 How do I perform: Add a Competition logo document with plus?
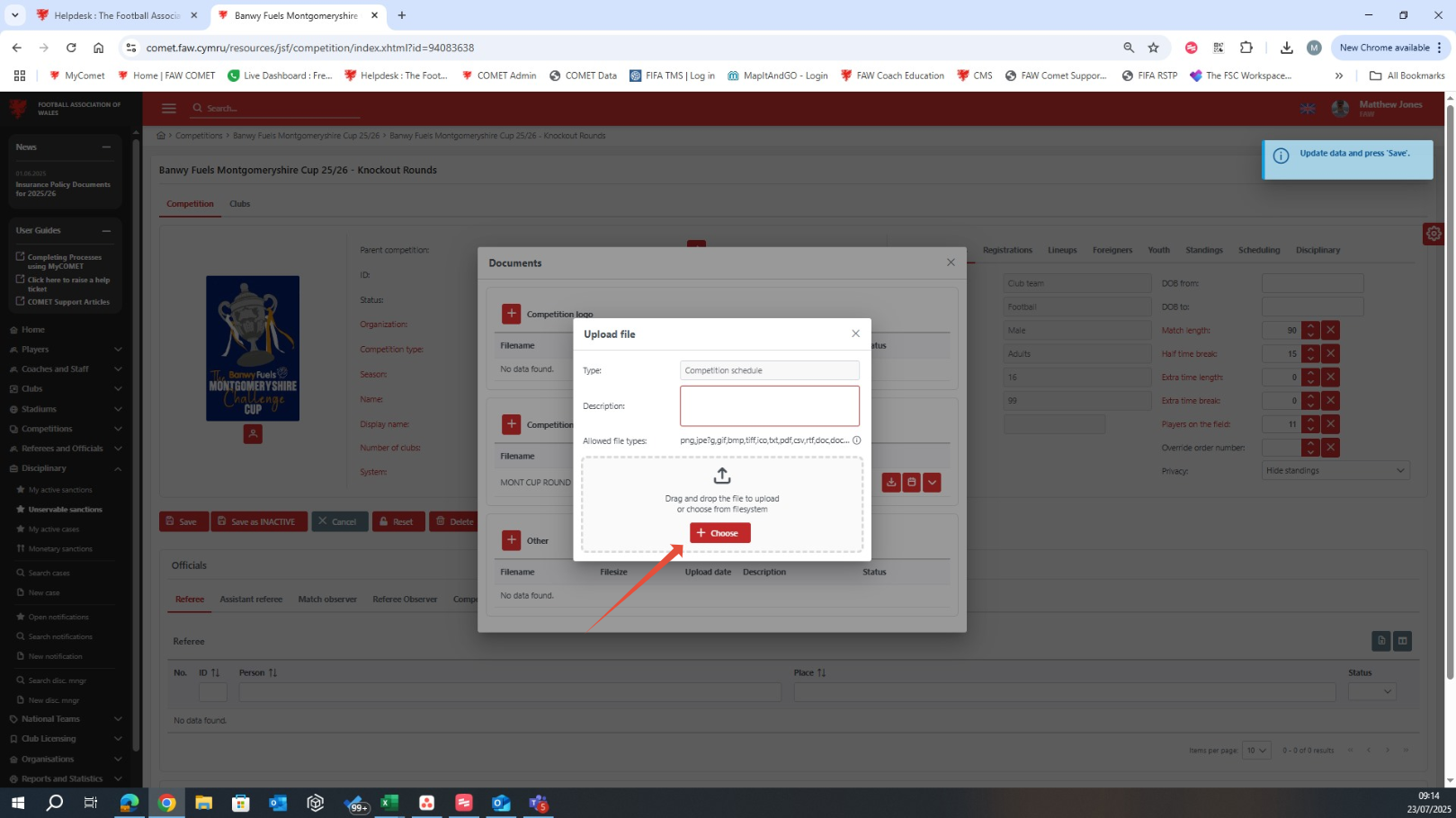click(511, 314)
